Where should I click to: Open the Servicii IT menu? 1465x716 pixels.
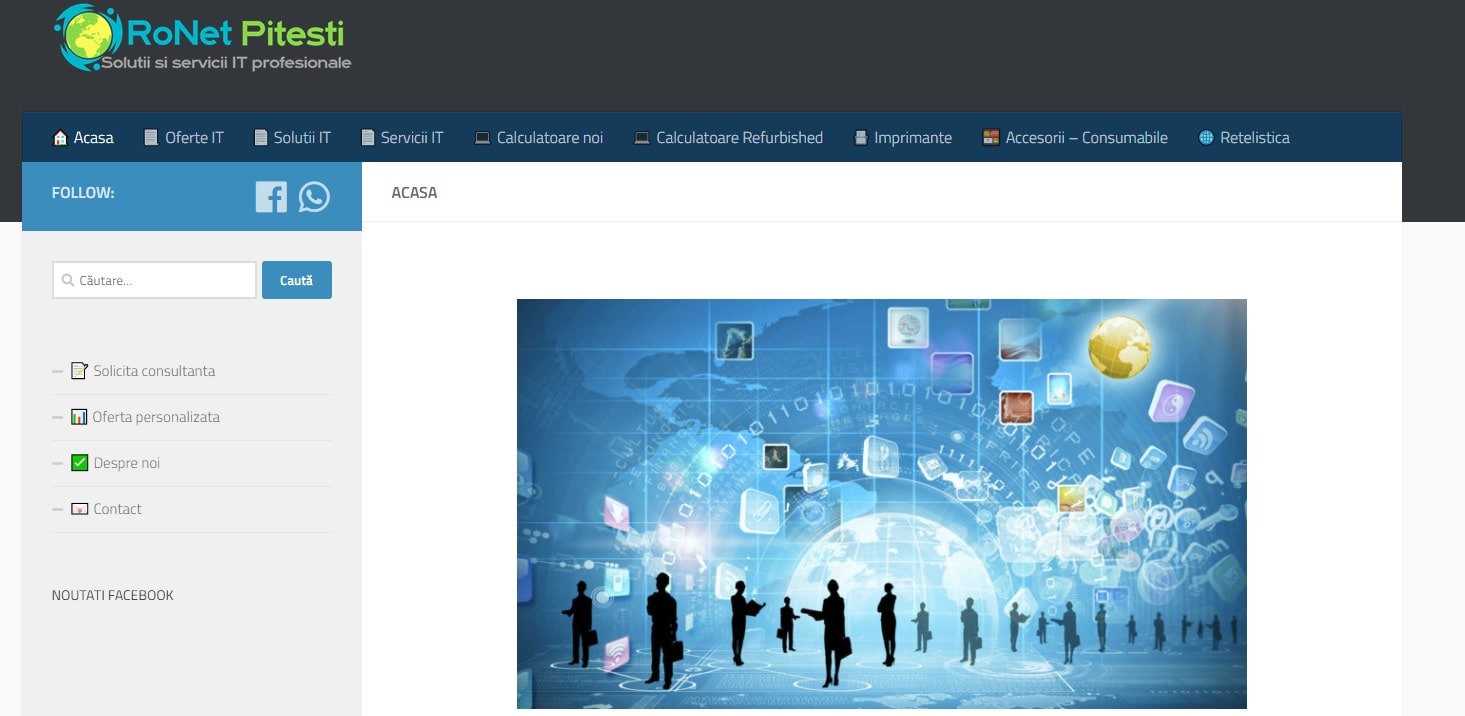pyautogui.click(x=402, y=138)
